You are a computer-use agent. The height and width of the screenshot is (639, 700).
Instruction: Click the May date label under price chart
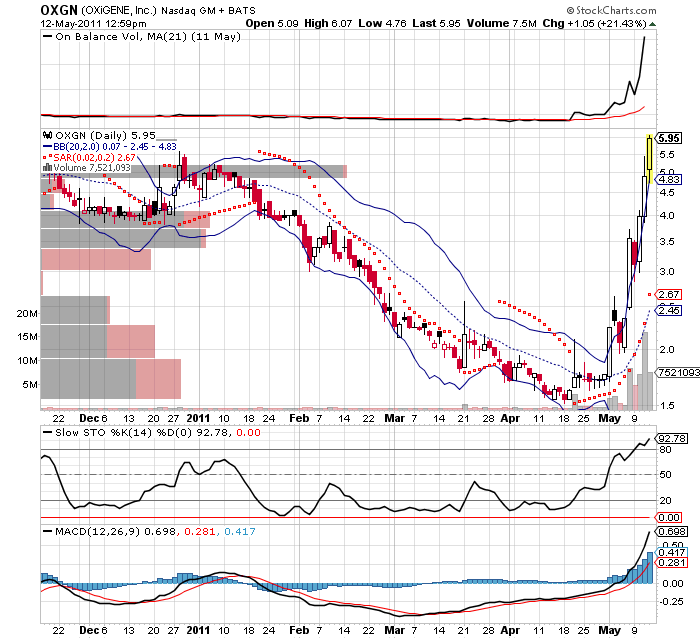[x=609, y=418]
